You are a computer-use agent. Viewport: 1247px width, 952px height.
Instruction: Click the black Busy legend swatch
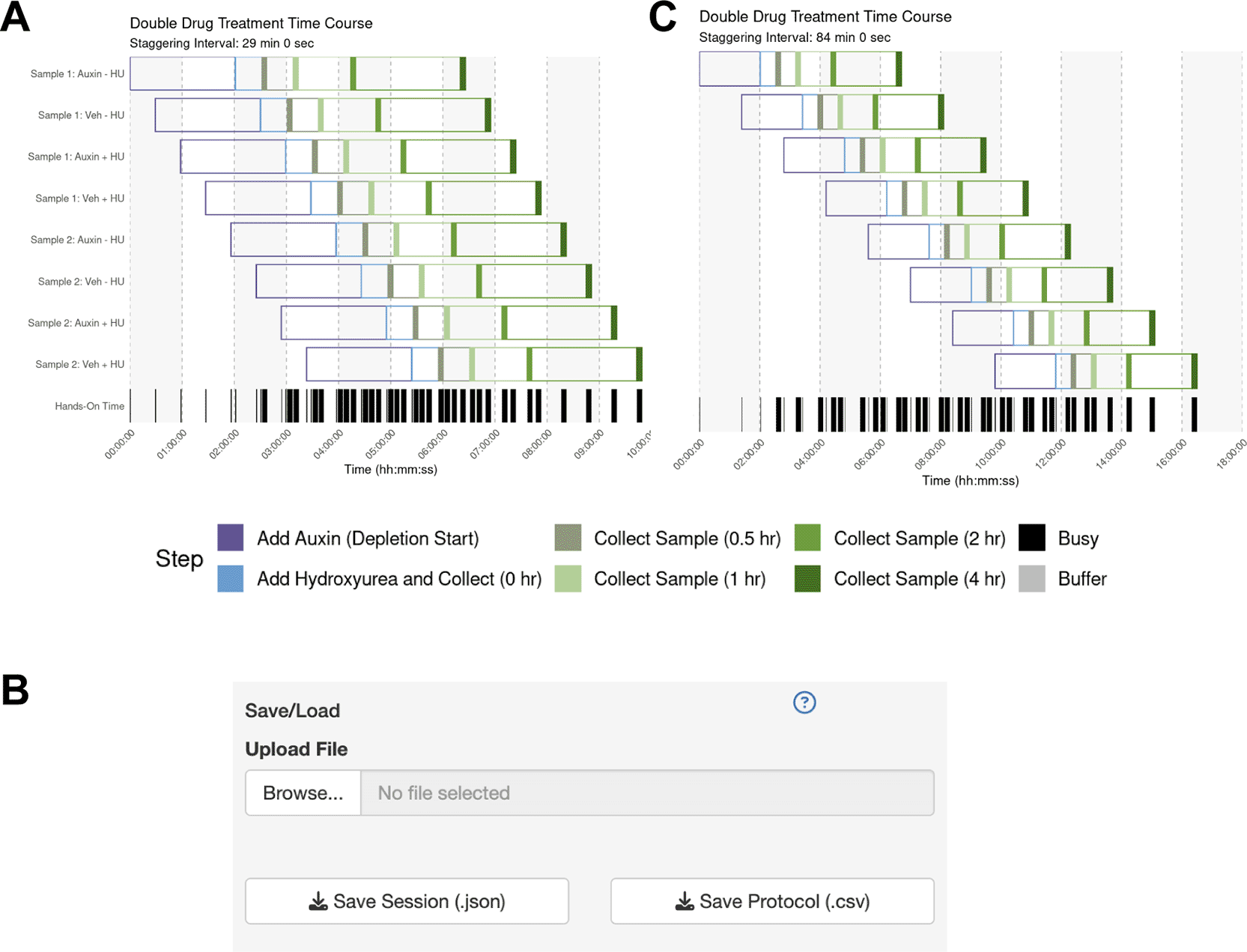(x=1032, y=538)
